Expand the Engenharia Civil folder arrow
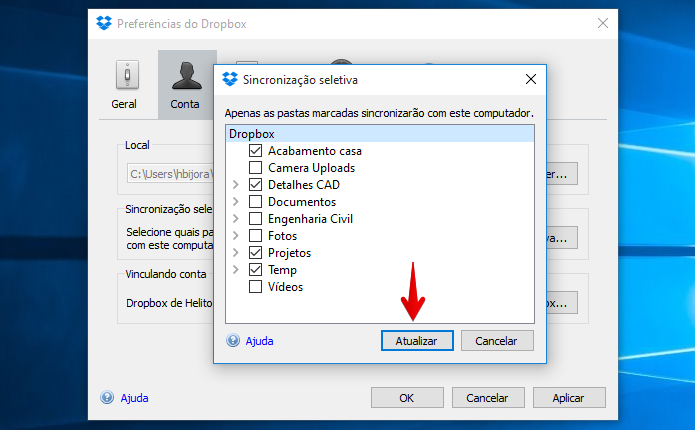Image resolution: width=695 pixels, height=430 pixels. pos(236,219)
